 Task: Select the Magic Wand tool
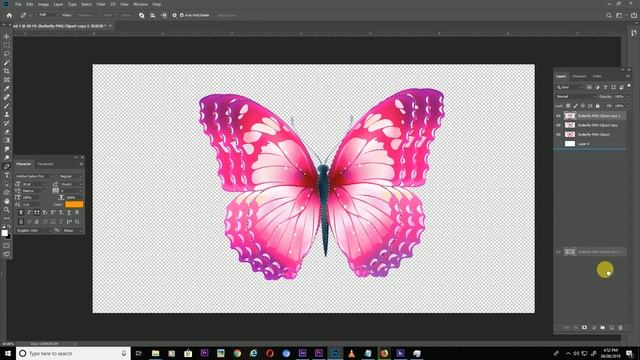click(7, 62)
